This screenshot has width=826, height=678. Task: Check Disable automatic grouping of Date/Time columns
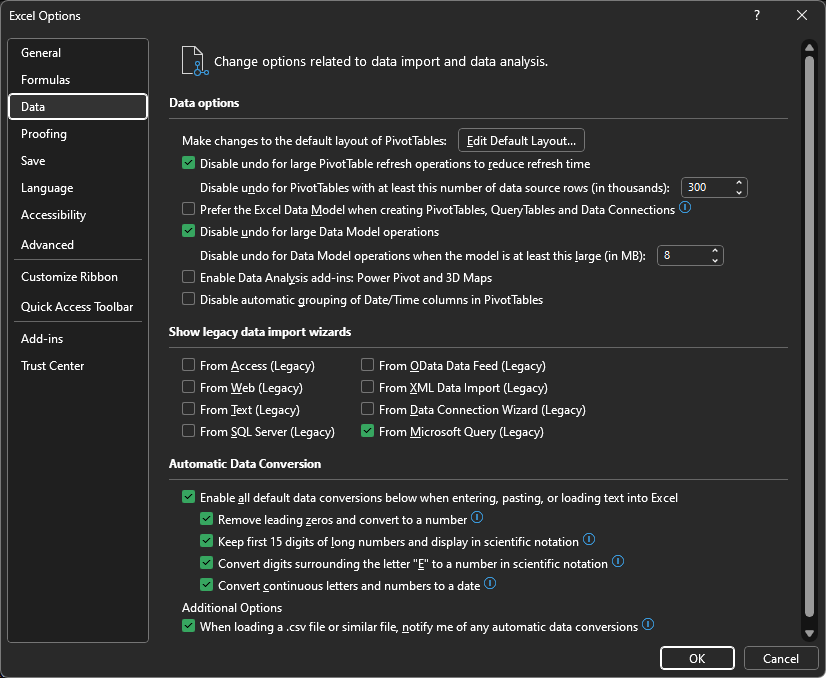coord(189,299)
